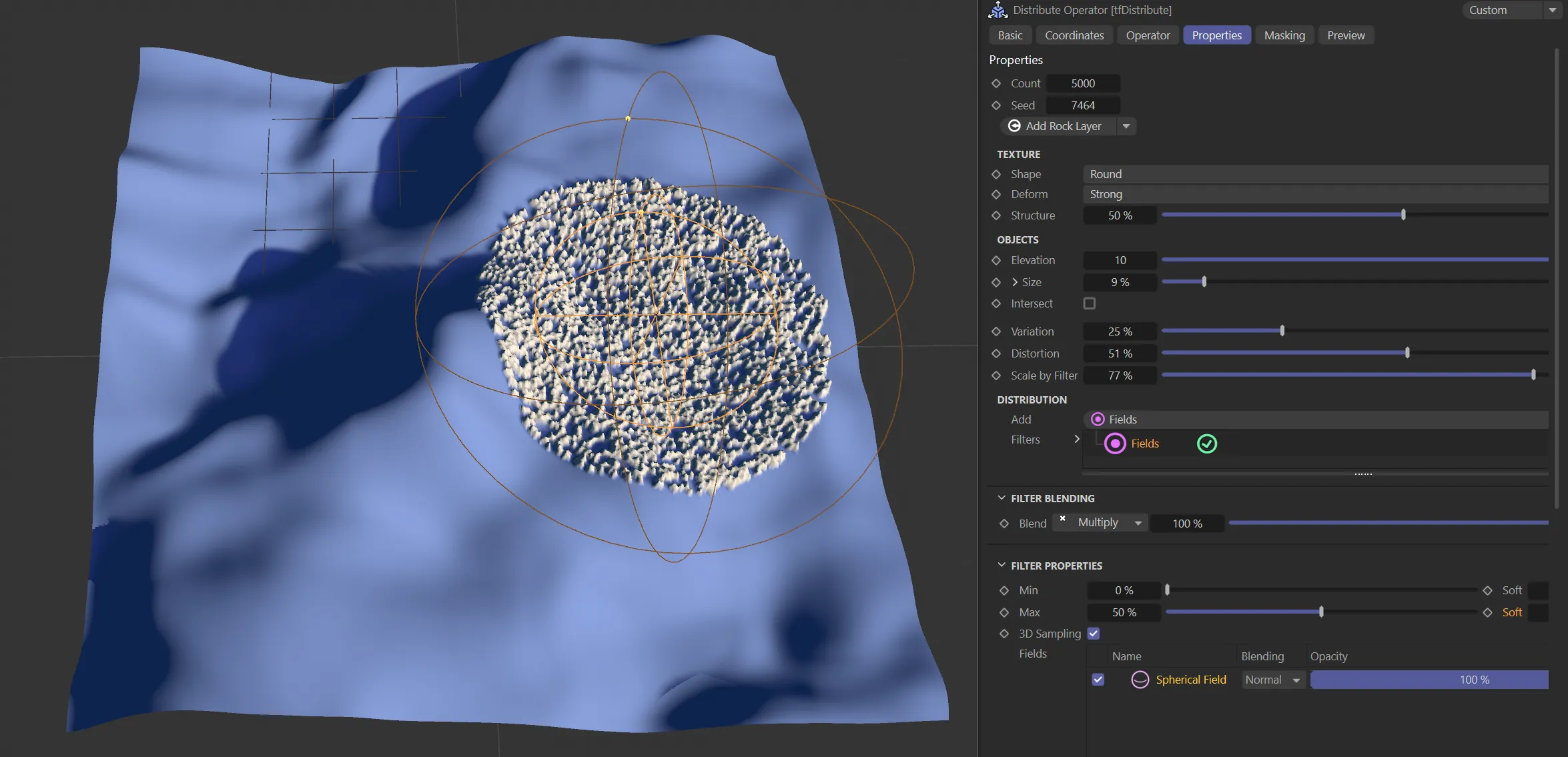Image resolution: width=1568 pixels, height=757 pixels.
Task: Open the Coordinates tab
Action: pyautogui.click(x=1074, y=35)
